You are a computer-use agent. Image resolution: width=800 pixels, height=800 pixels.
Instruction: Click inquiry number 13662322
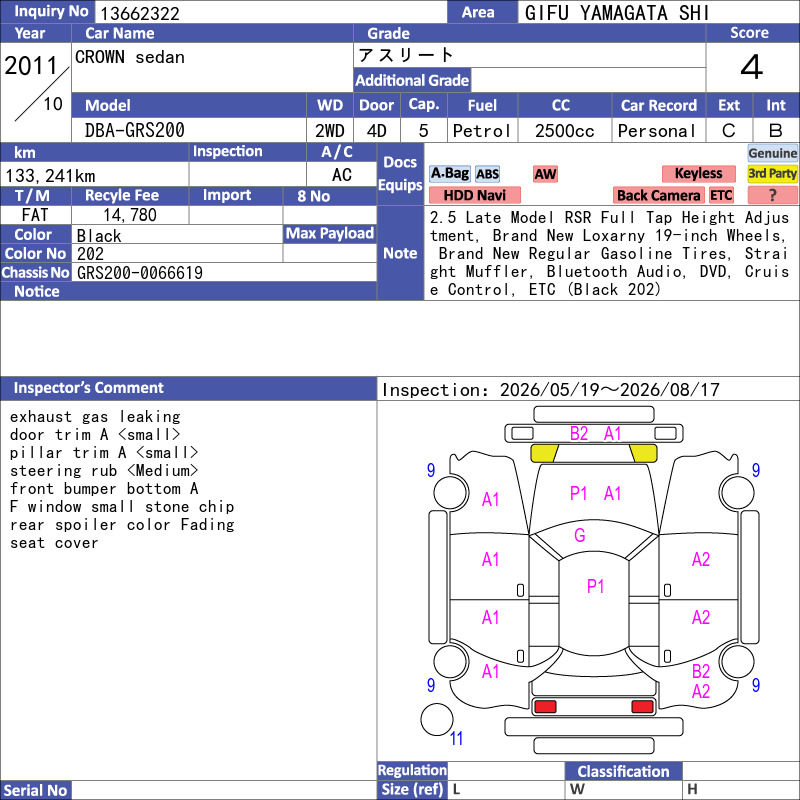point(140,14)
